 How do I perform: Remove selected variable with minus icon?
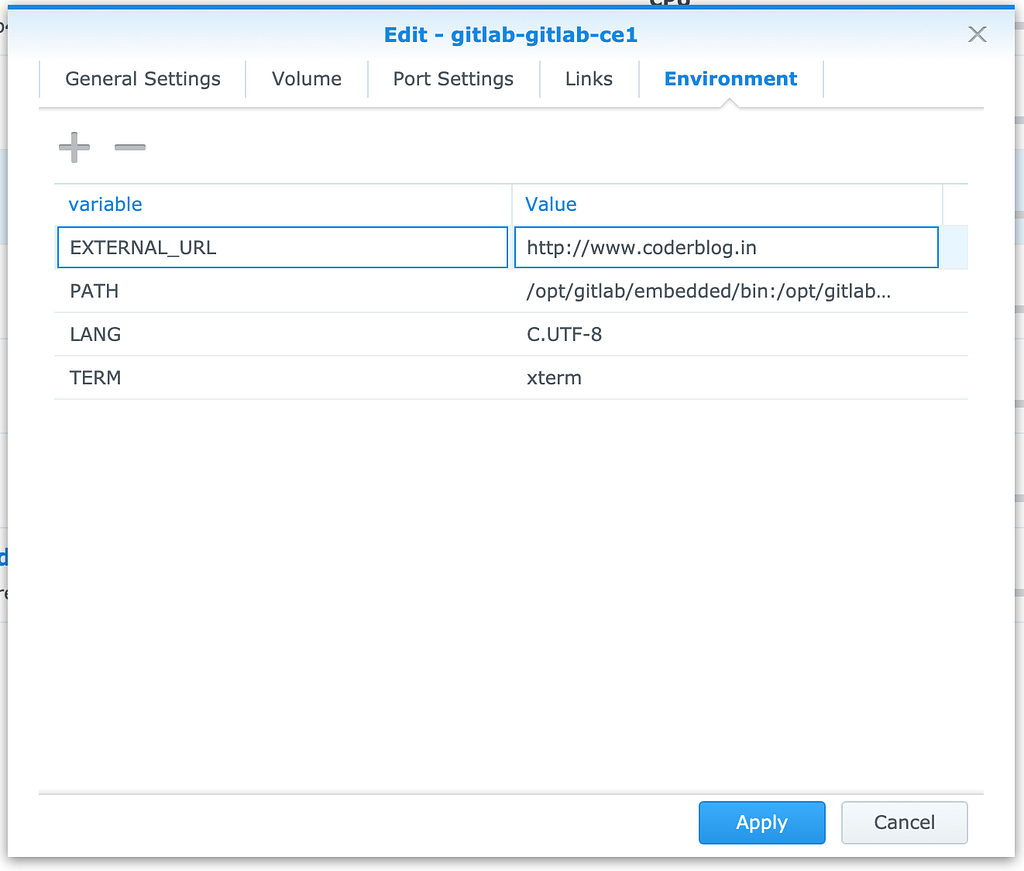(130, 148)
